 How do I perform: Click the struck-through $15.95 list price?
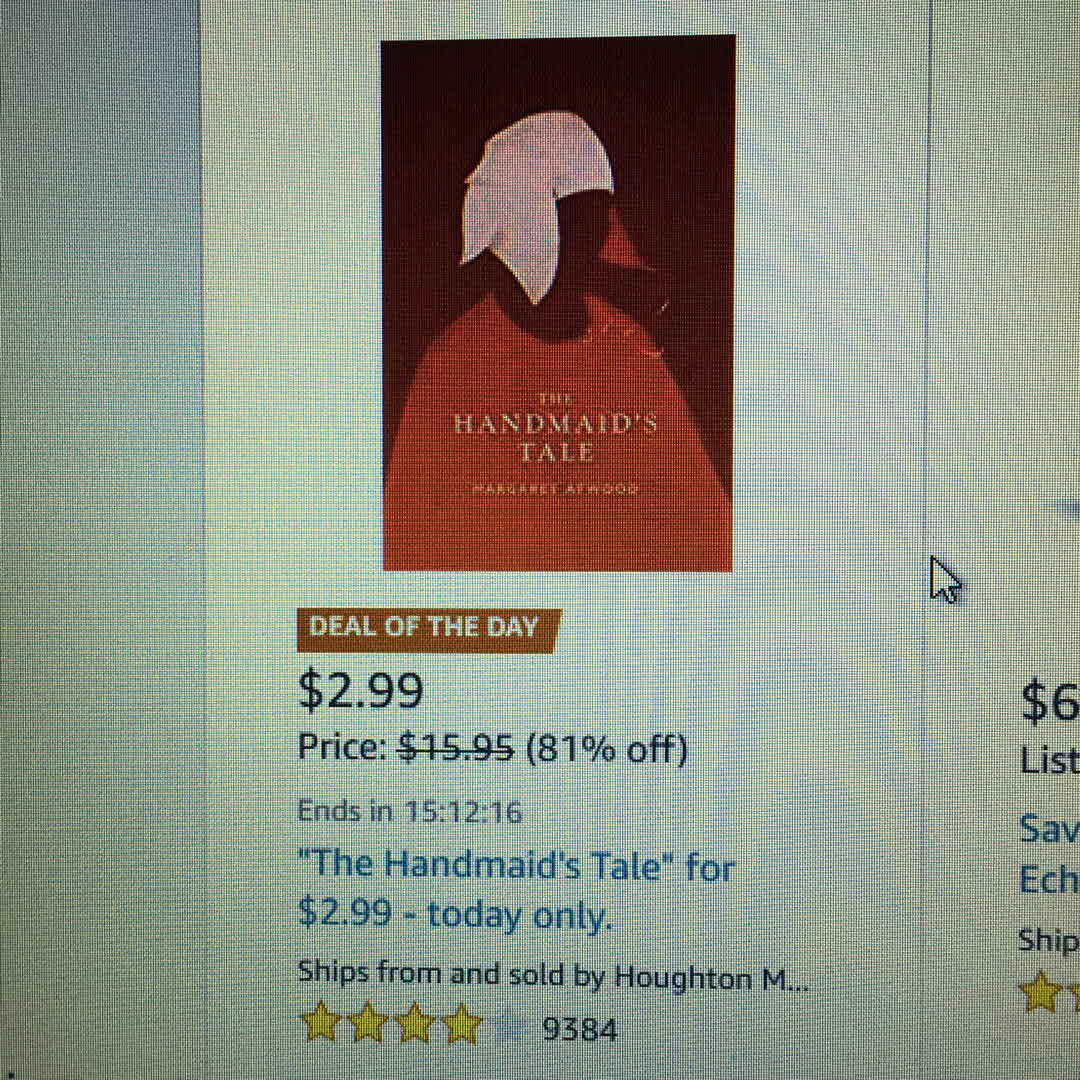coord(457,747)
